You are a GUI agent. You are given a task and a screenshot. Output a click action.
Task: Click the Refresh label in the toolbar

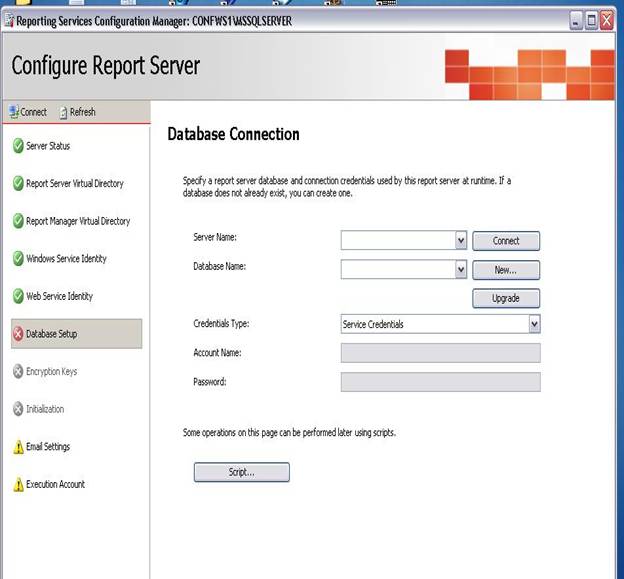83,112
